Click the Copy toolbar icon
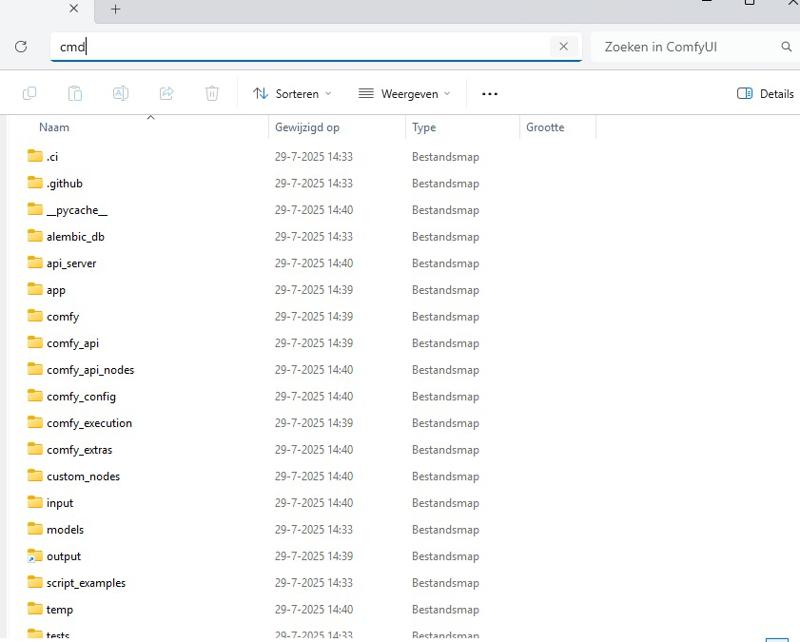The image size is (800, 642). 30,93
